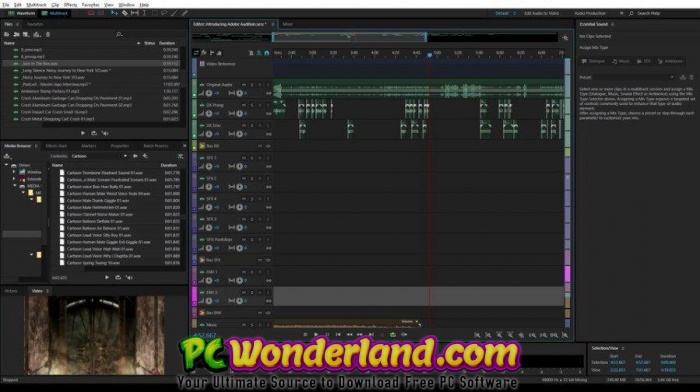The width and height of the screenshot is (700, 392).
Task: Click the Rewind button in transport bar
Action: [x=349, y=334]
